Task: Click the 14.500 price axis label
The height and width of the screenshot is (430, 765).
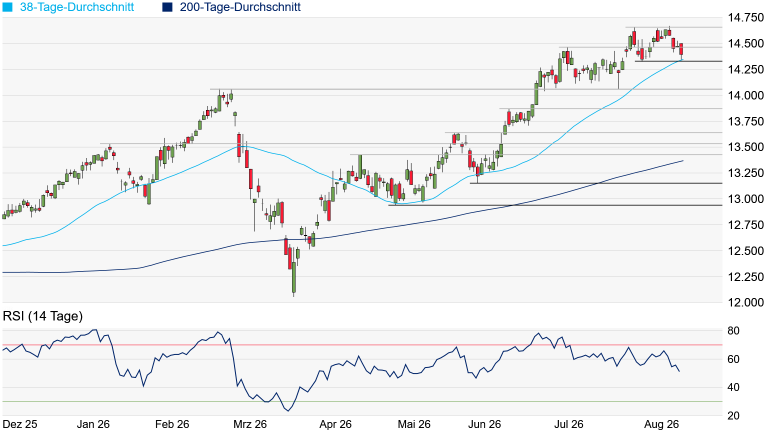Action: point(745,44)
